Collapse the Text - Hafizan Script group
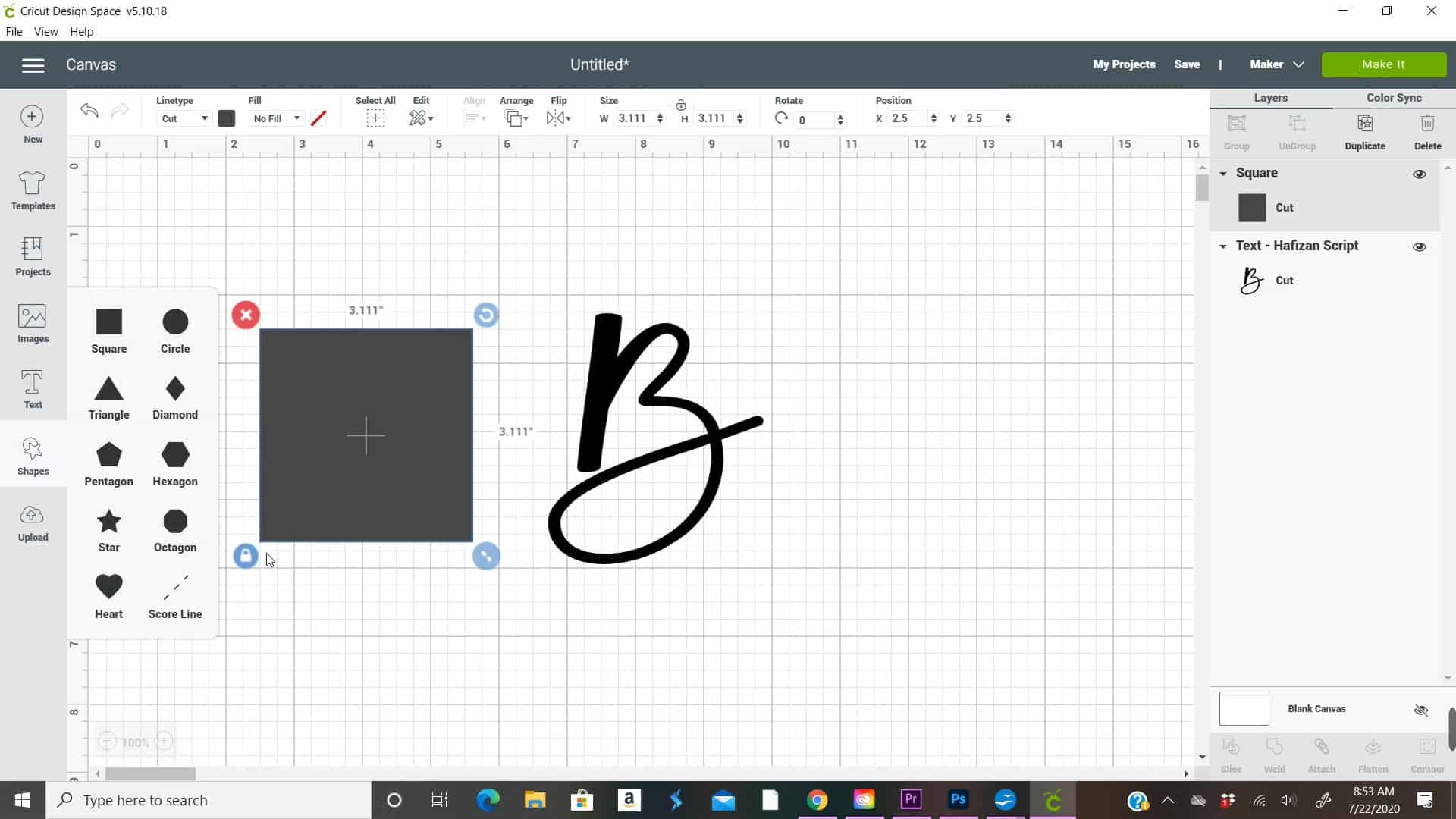This screenshot has width=1456, height=819. point(1223,246)
